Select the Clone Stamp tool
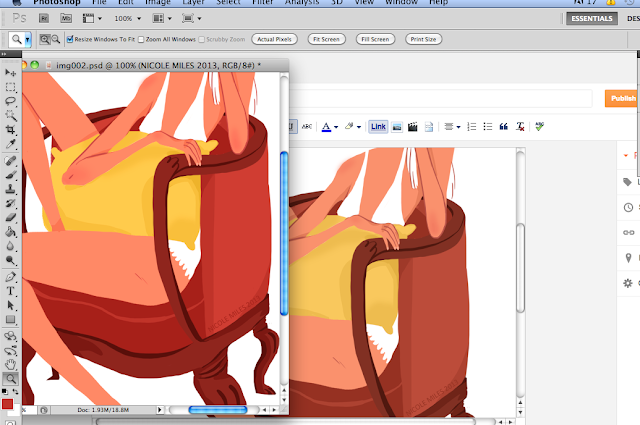 coord(10,189)
